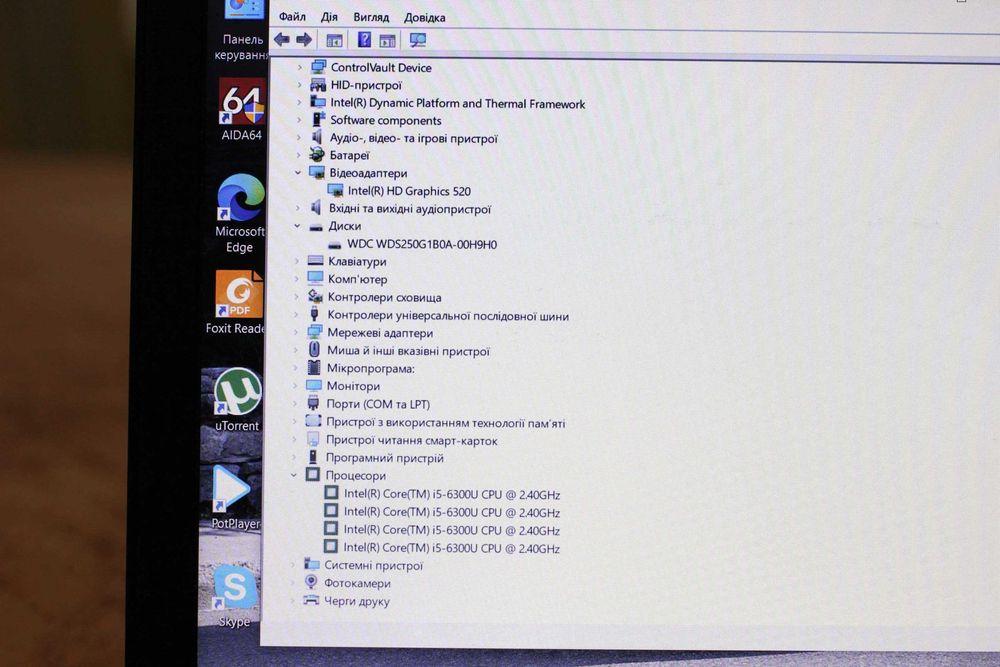The width and height of the screenshot is (1000, 667).
Task: Click the monitor scan hardware toolbar icon
Action: tap(418, 40)
